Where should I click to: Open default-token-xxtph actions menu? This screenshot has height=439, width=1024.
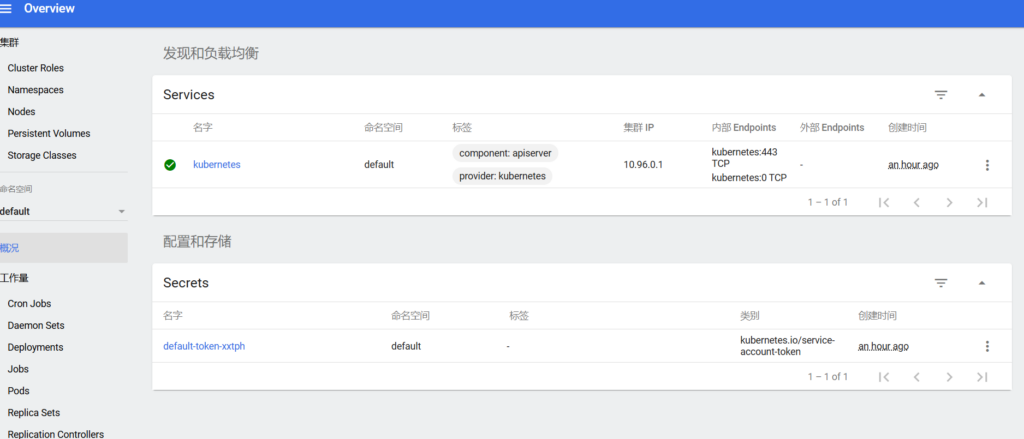click(x=987, y=346)
